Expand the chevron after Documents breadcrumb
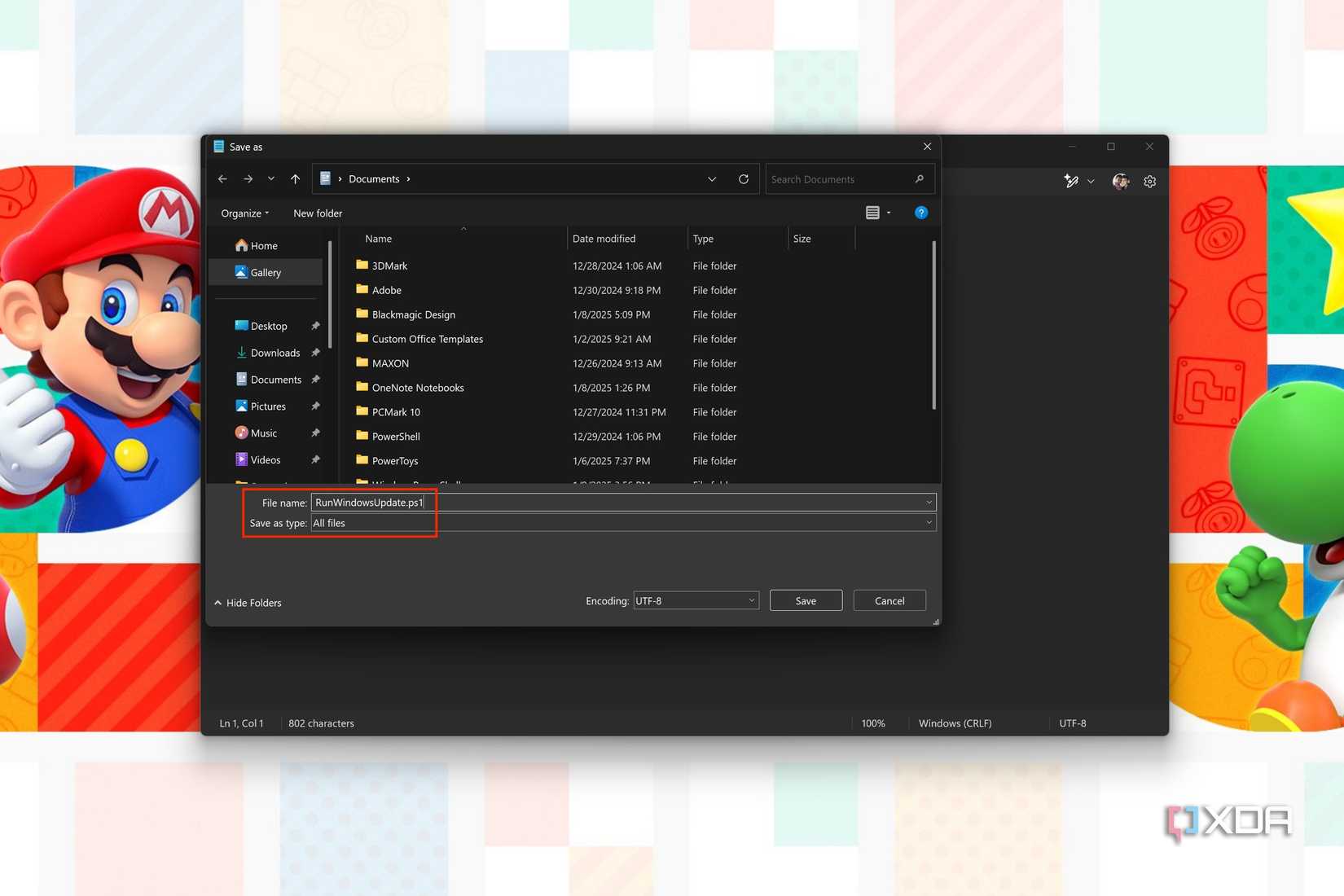 click(x=409, y=179)
